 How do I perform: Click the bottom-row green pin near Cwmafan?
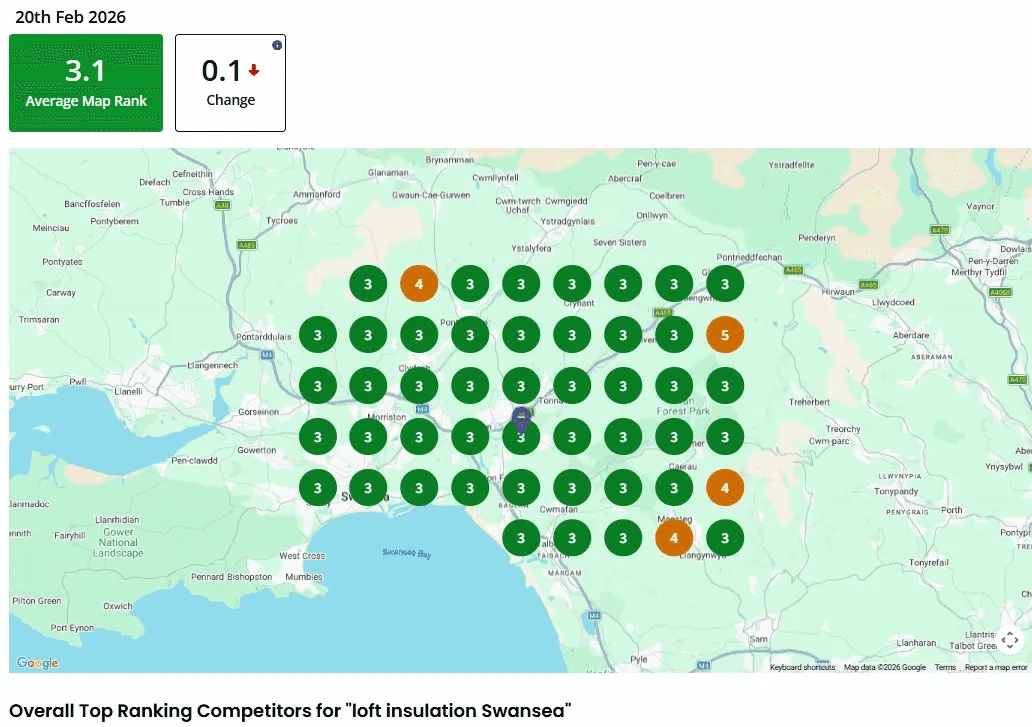click(572, 537)
